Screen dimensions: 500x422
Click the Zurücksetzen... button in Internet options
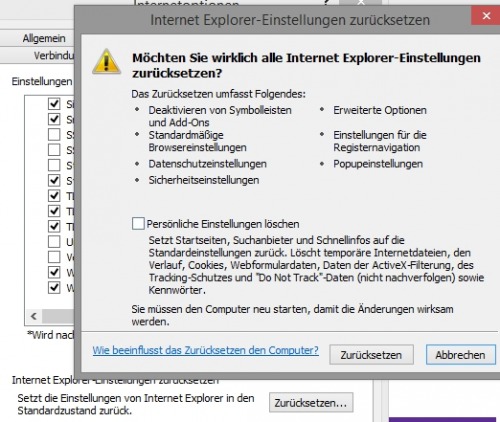tap(311, 403)
